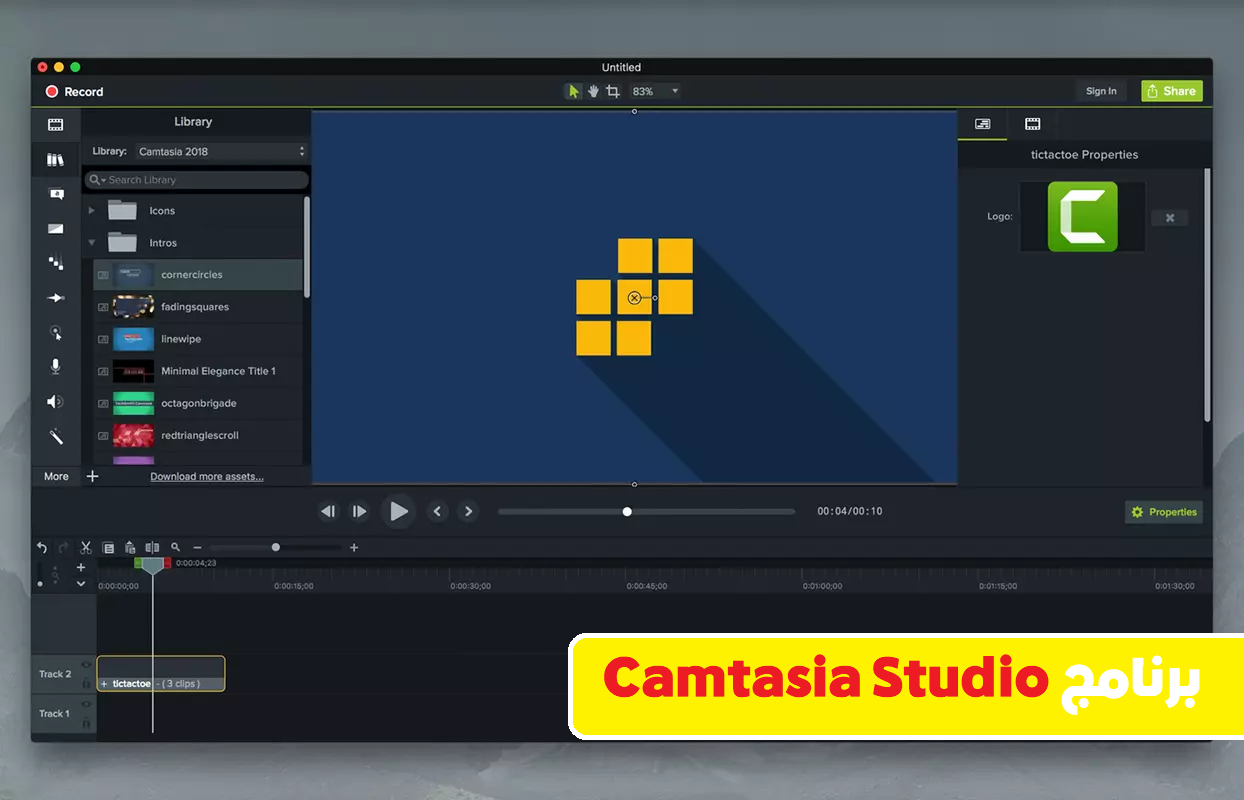Open the Library tab in sidebar

(x=56, y=159)
